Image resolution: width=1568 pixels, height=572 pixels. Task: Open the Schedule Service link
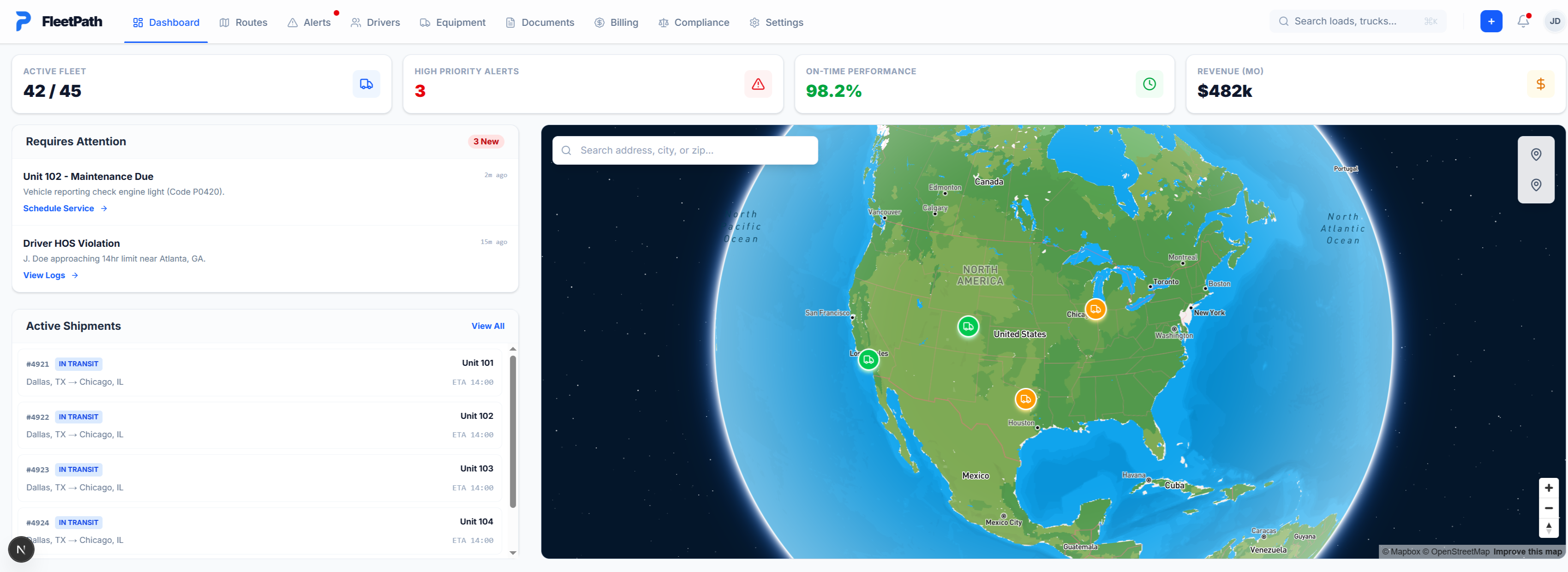click(65, 208)
